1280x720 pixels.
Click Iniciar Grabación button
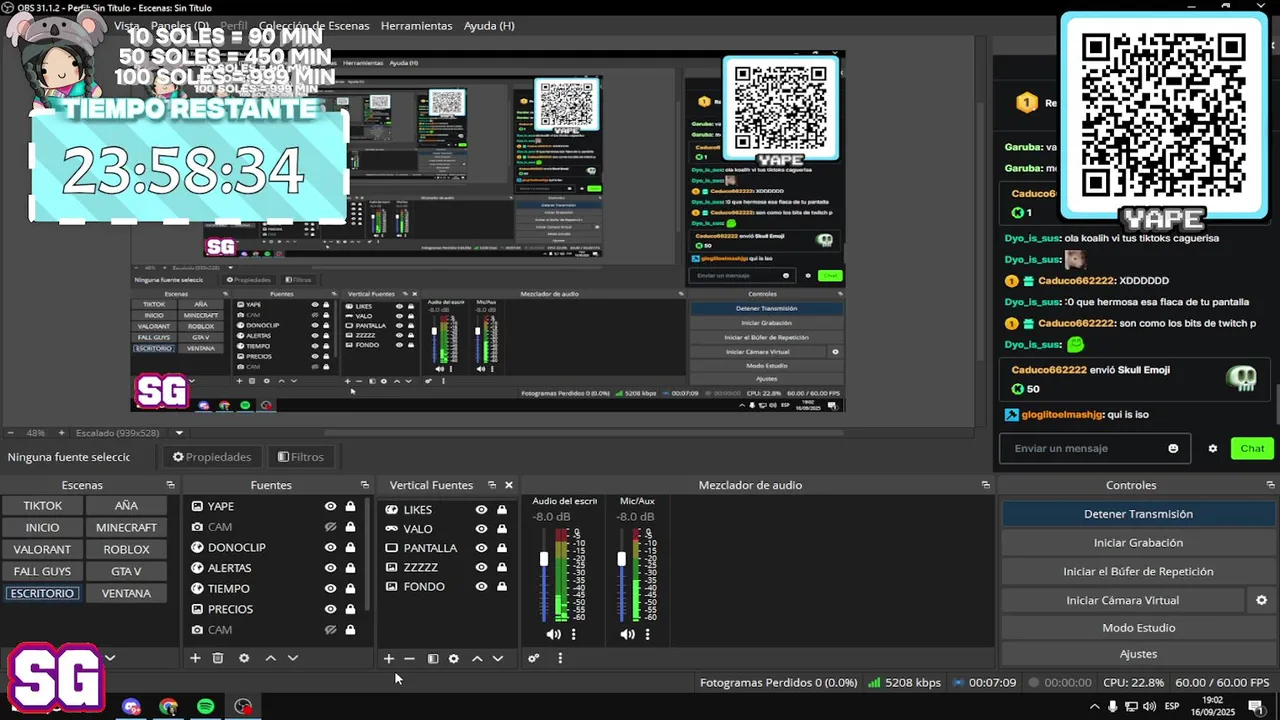coord(1138,542)
